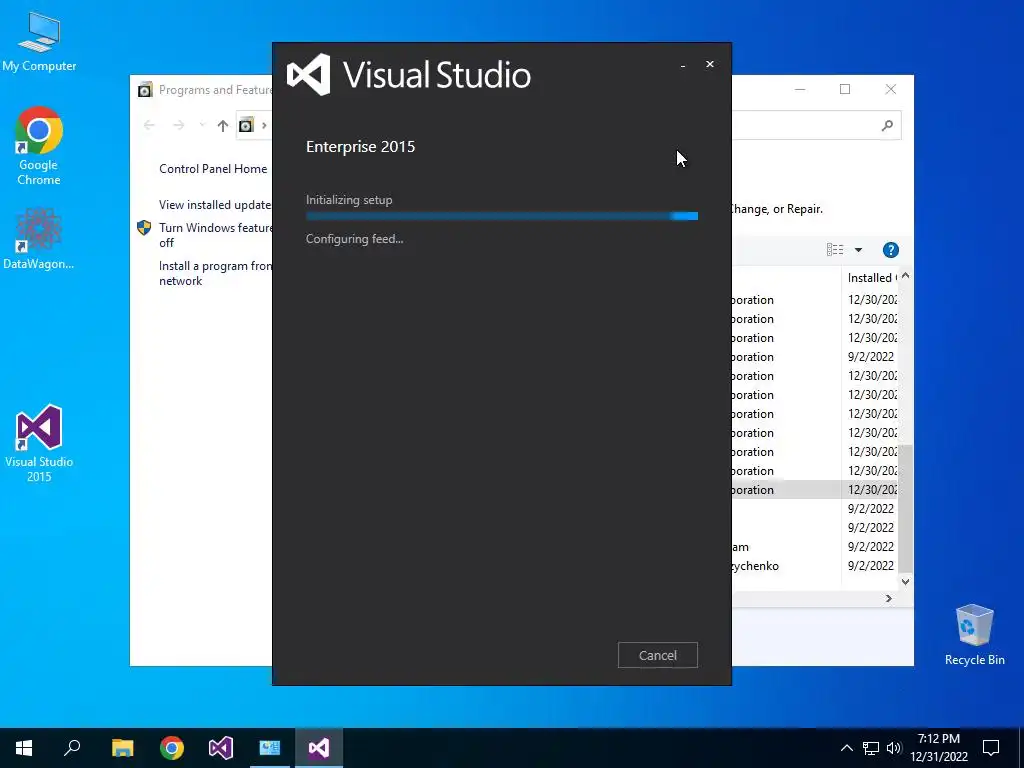Image resolution: width=1024 pixels, height=768 pixels.
Task: Open the Windows Start menu
Action: [x=24, y=748]
